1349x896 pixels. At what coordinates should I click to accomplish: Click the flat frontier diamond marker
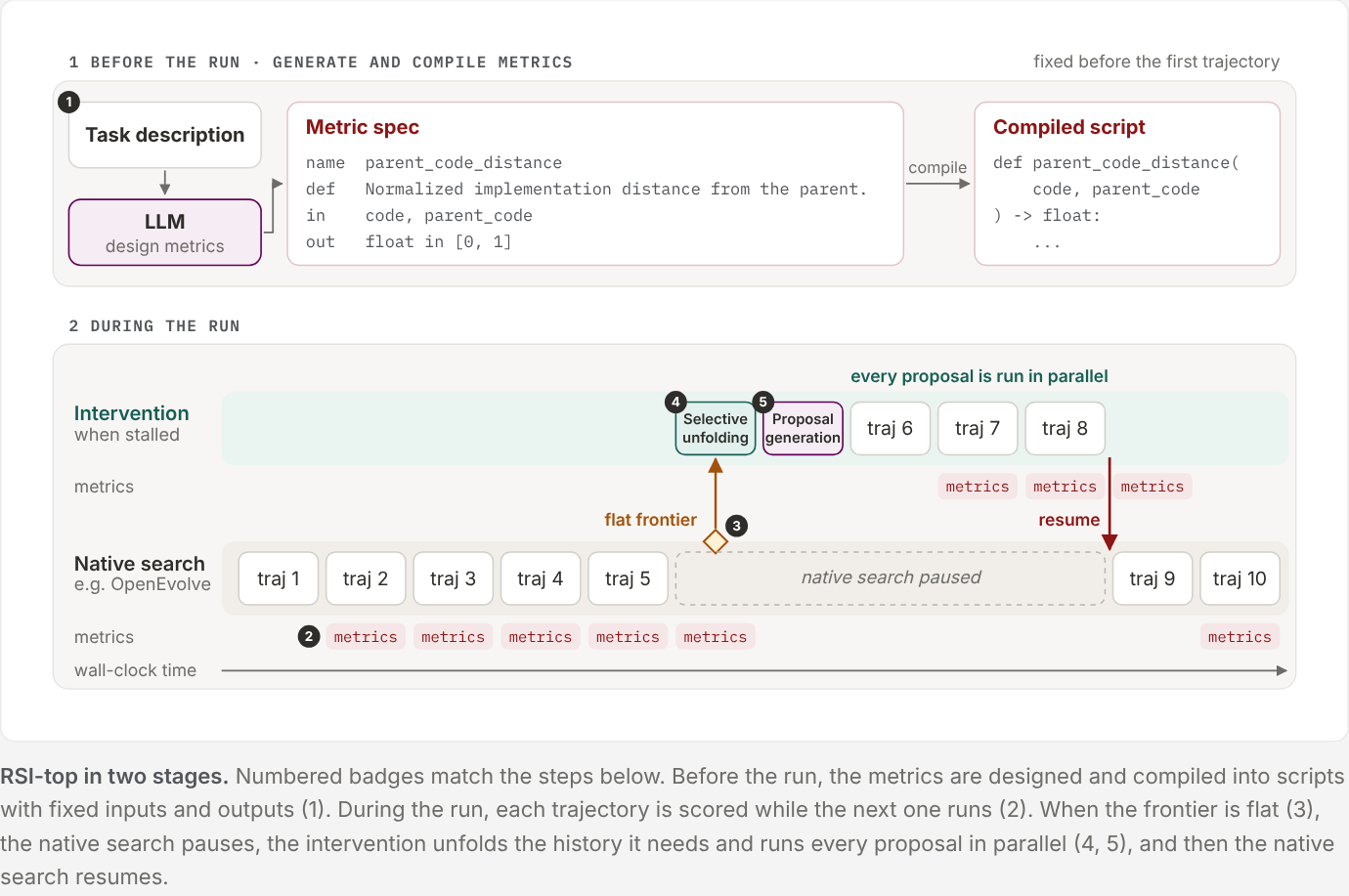pyautogui.click(x=716, y=540)
